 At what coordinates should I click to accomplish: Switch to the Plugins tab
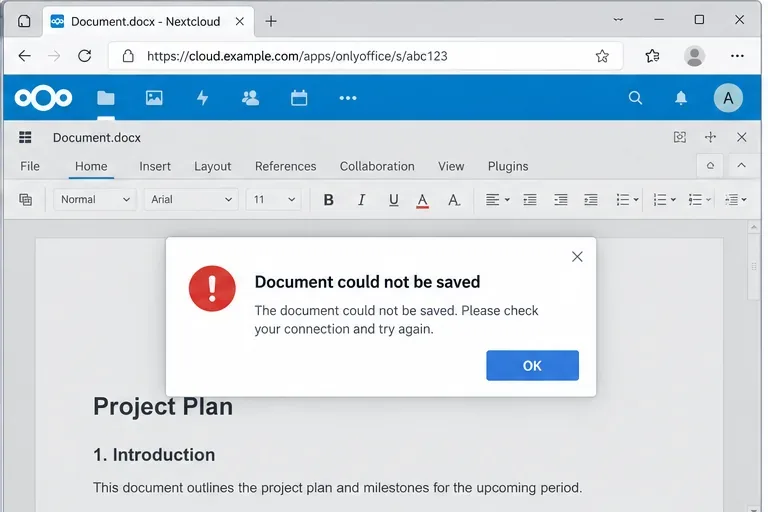coord(508,166)
